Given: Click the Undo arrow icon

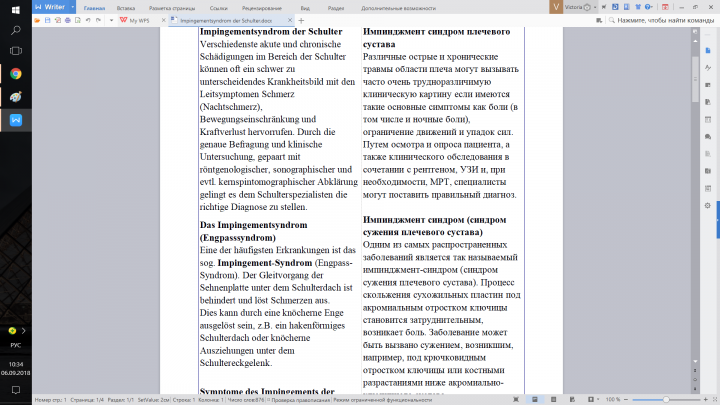Looking at the screenshot, I should click(x=88, y=20).
